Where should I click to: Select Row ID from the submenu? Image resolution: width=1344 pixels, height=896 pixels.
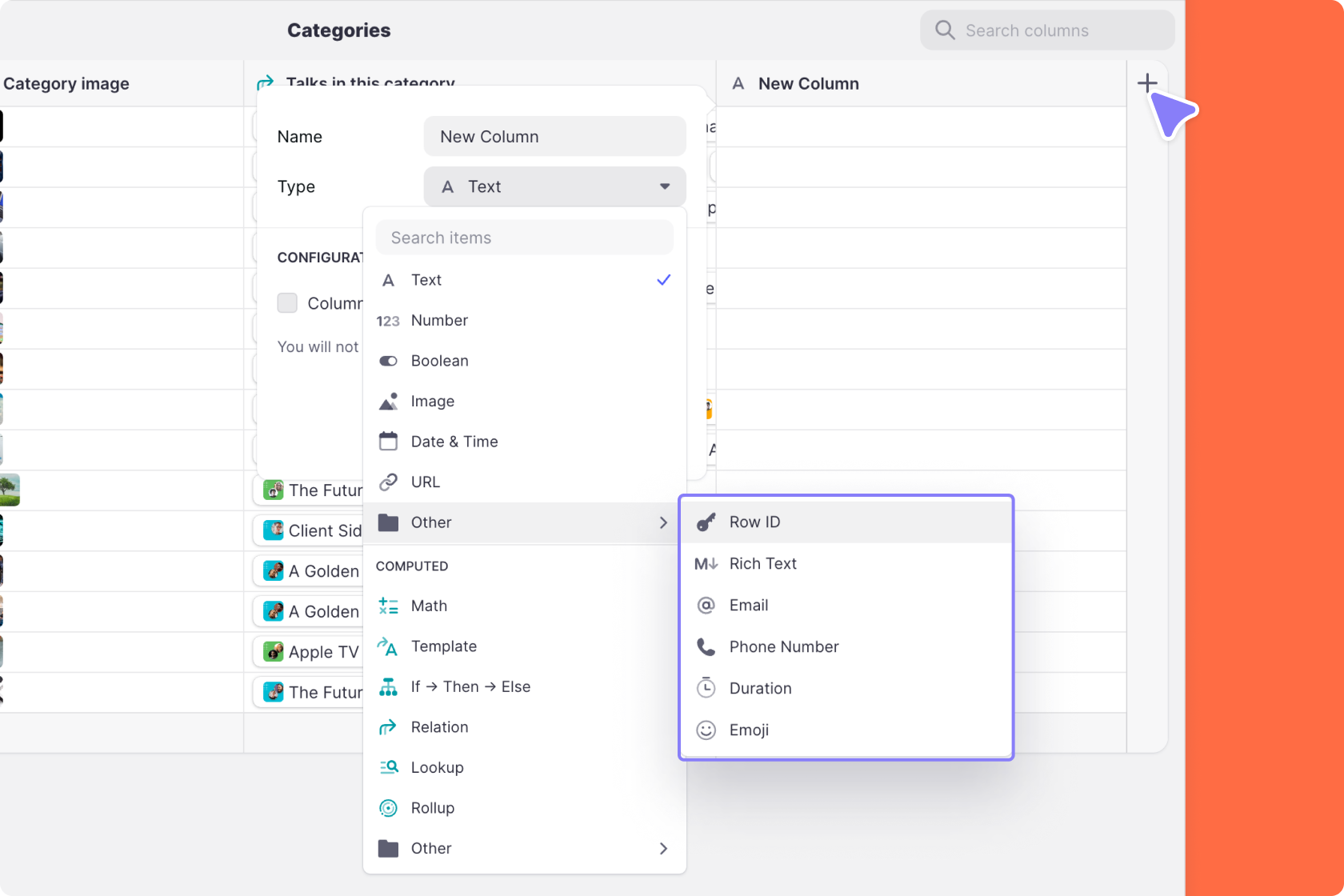(754, 522)
